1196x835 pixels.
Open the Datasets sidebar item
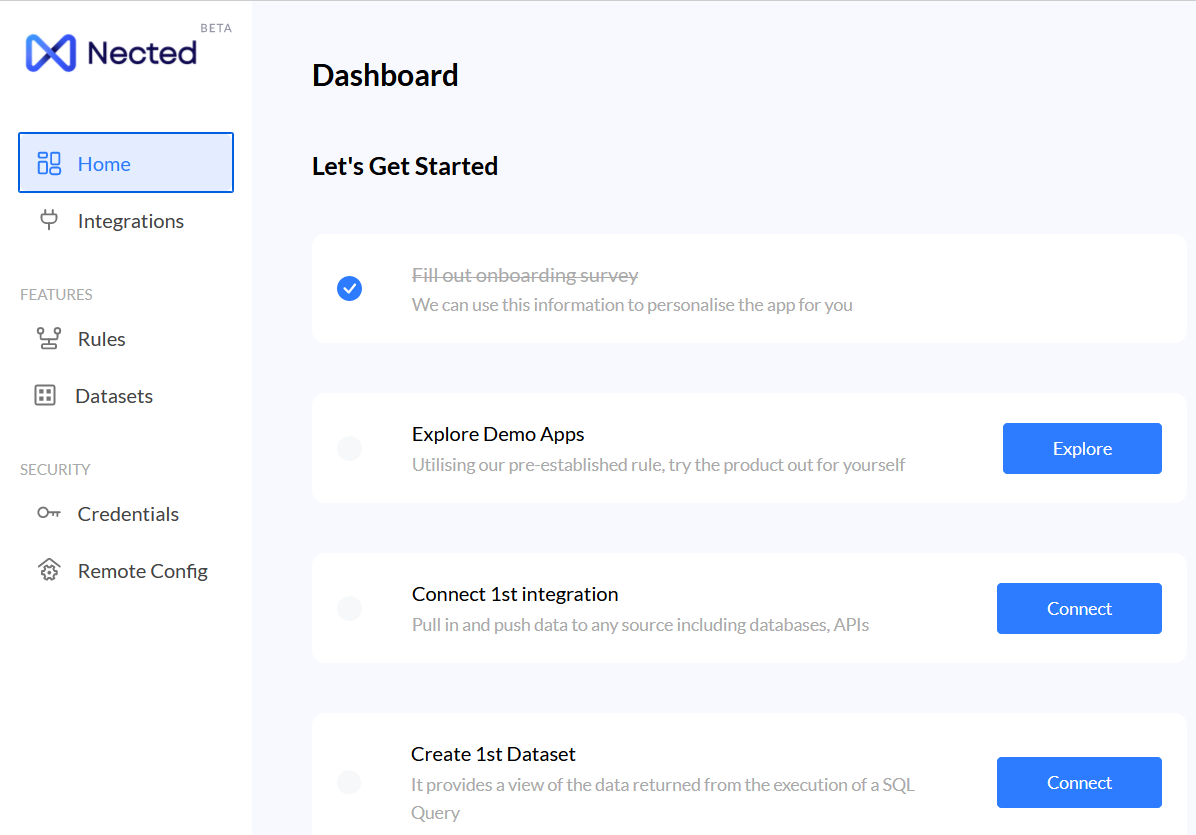click(x=114, y=396)
